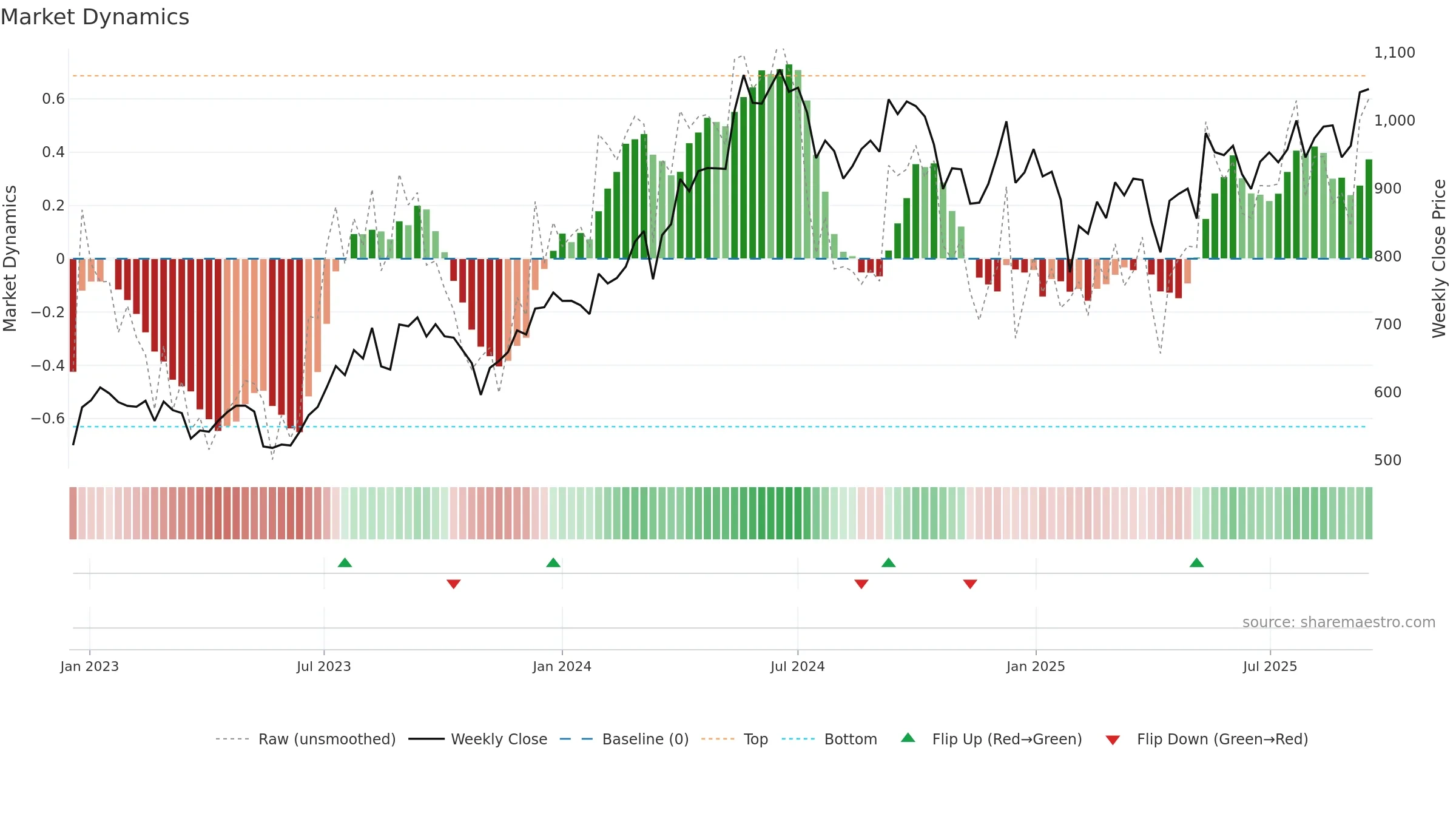This screenshot has width=1456, height=819.
Task: Toggle the Top legend entry
Action: [x=735, y=739]
